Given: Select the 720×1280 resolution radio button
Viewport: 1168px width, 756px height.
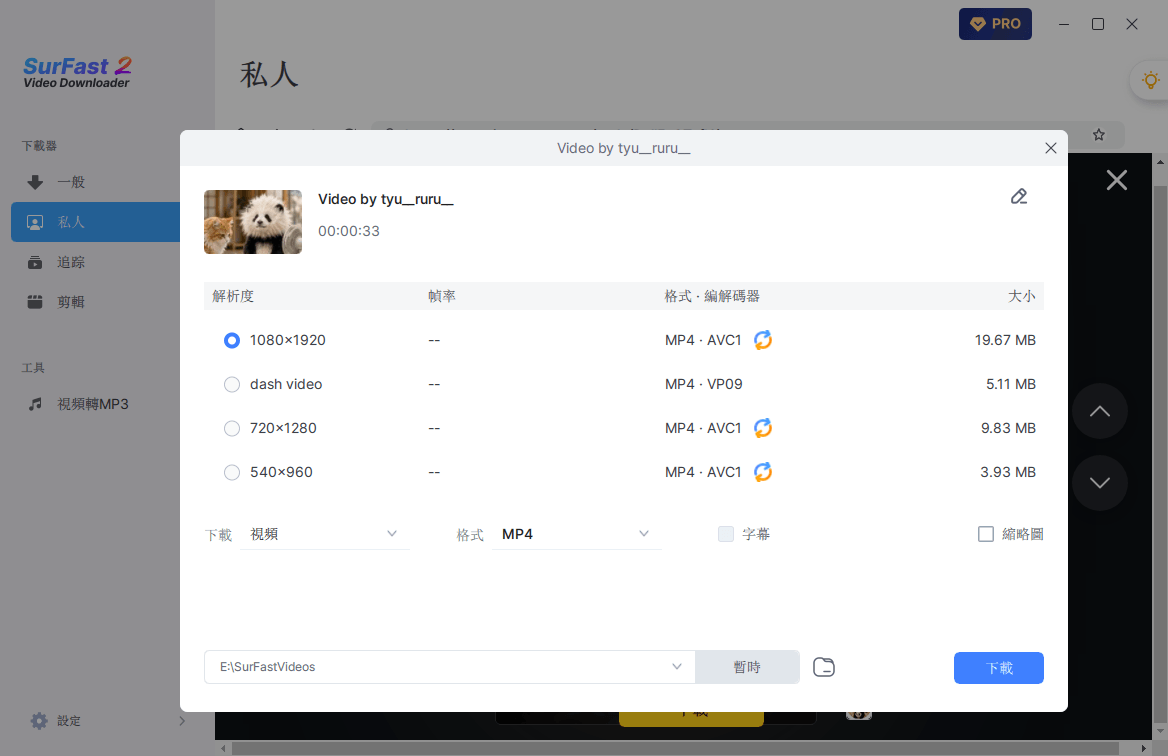Looking at the screenshot, I should 232,428.
